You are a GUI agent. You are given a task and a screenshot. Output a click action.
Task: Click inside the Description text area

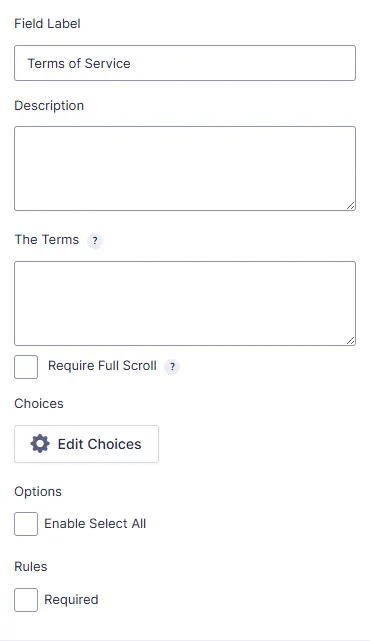[x=185, y=168]
